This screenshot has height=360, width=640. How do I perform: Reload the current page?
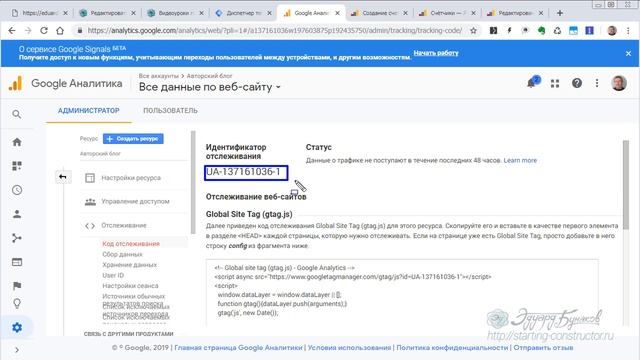point(44,31)
